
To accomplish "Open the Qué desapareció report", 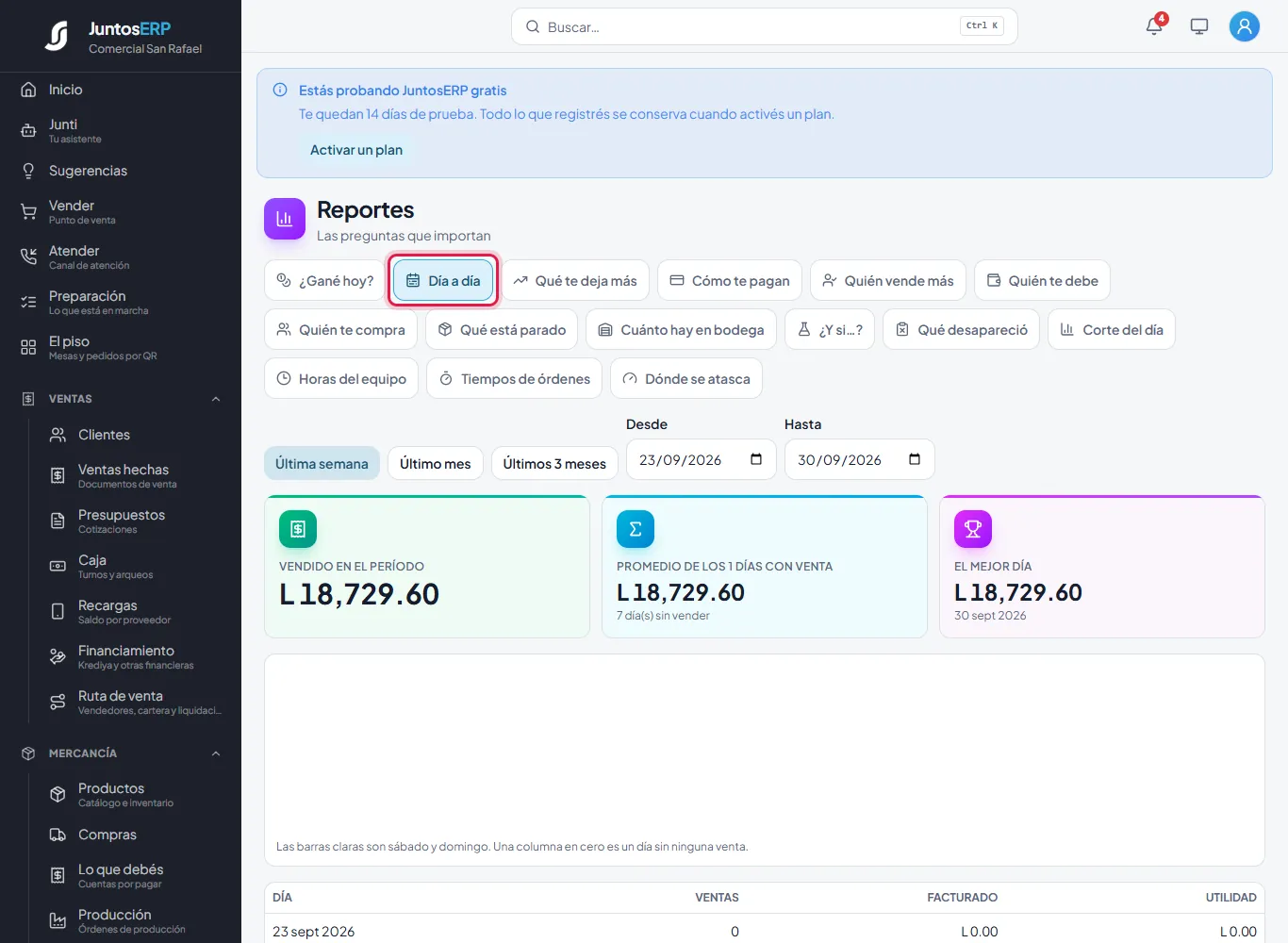I will pyautogui.click(x=962, y=329).
